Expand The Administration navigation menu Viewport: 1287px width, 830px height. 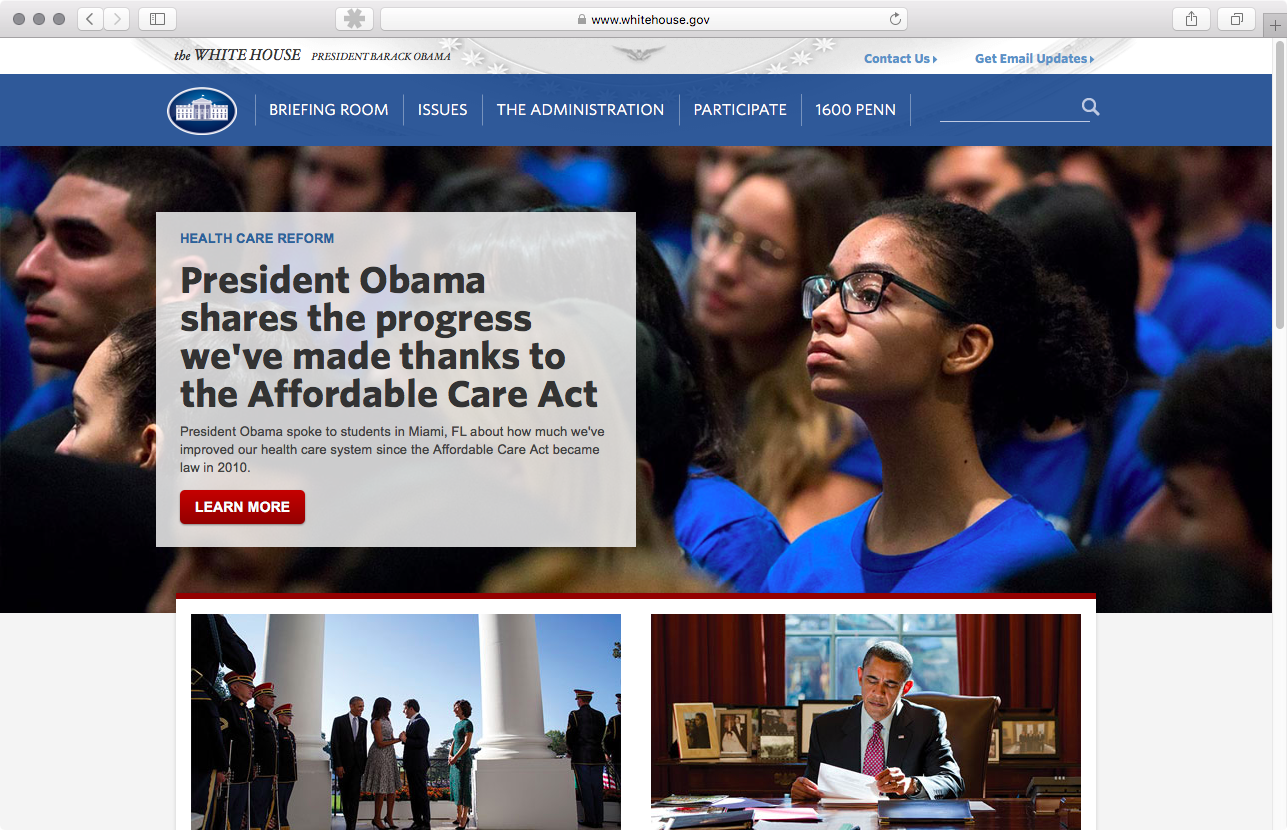coord(580,110)
